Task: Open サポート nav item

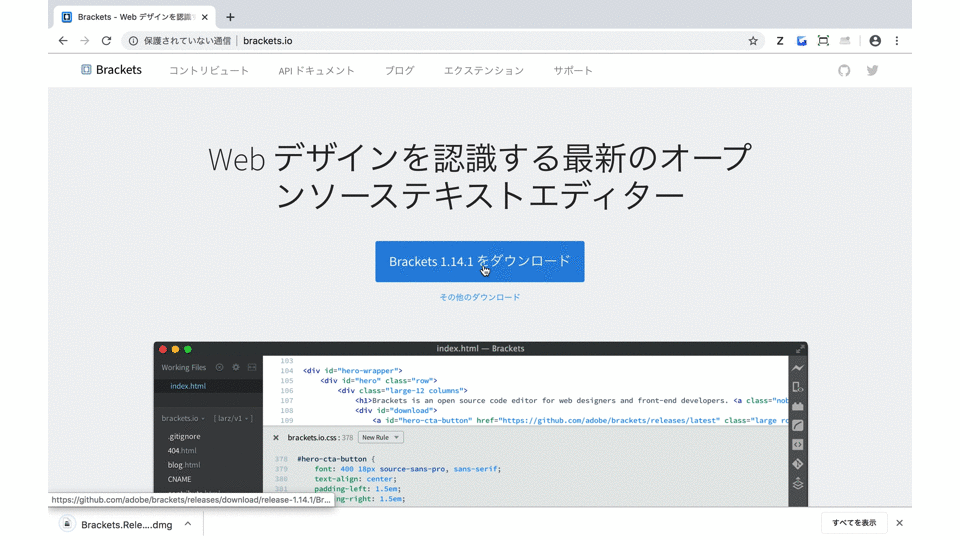Action: [573, 70]
